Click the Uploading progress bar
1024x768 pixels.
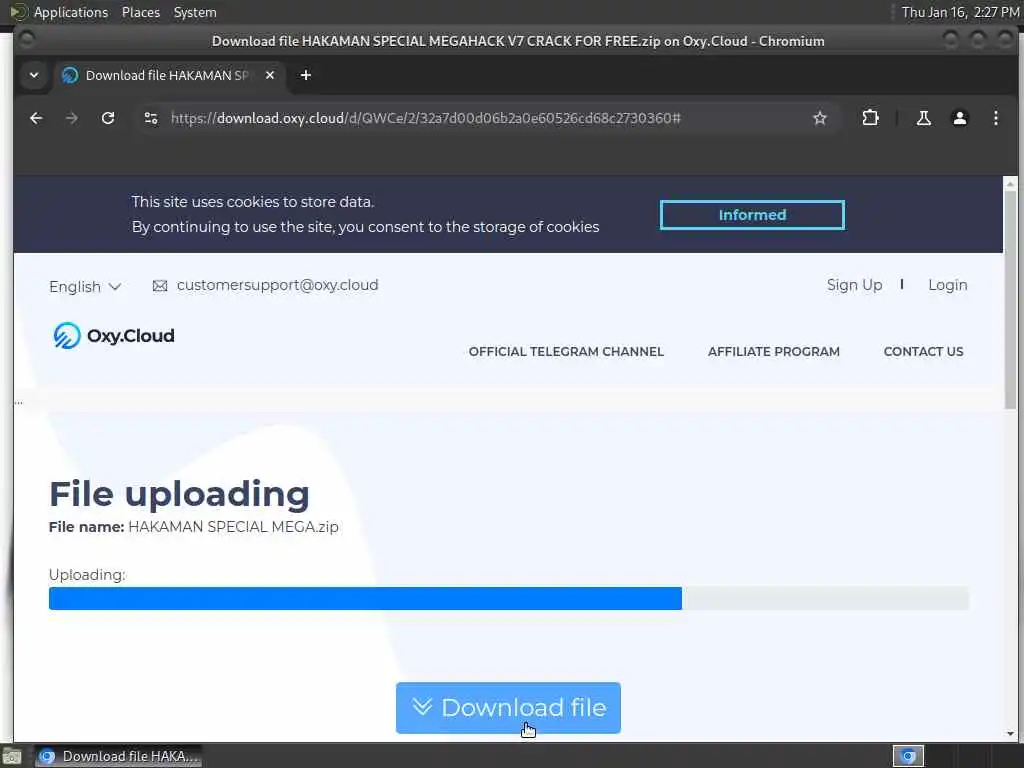click(x=509, y=598)
